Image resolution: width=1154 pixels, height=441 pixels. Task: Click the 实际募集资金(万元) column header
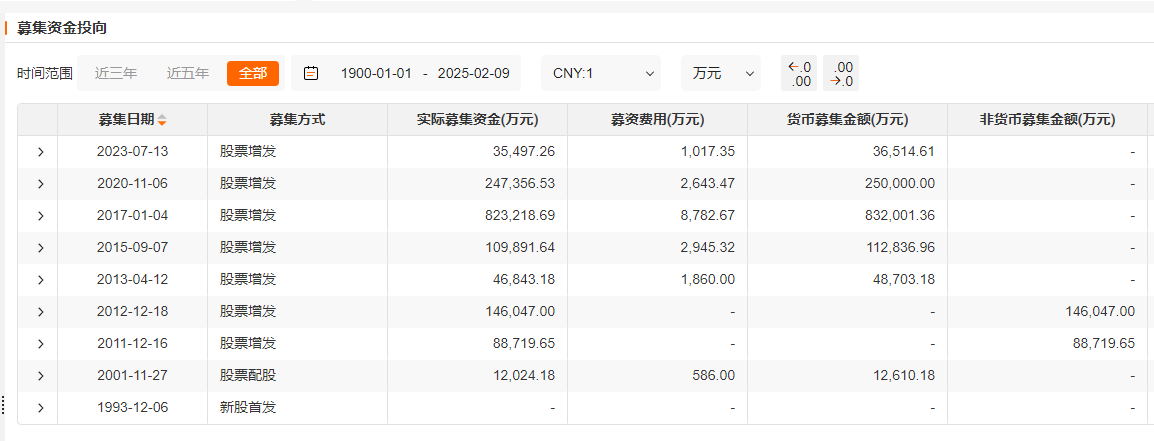[477, 120]
